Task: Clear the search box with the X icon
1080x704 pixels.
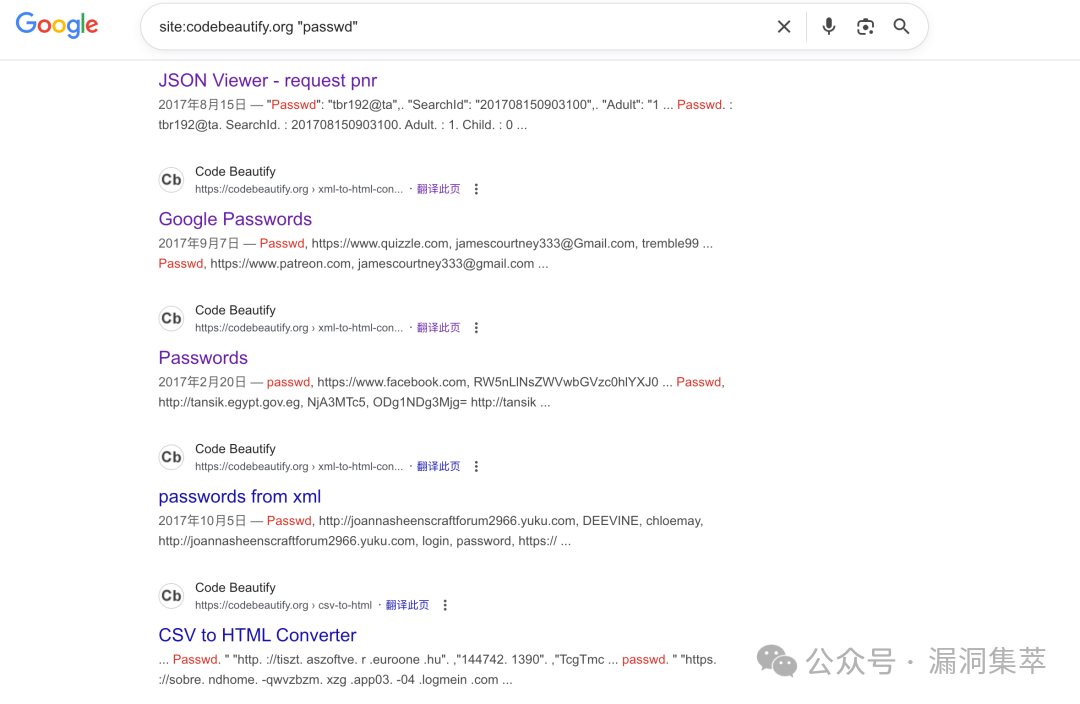Action: point(784,27)
